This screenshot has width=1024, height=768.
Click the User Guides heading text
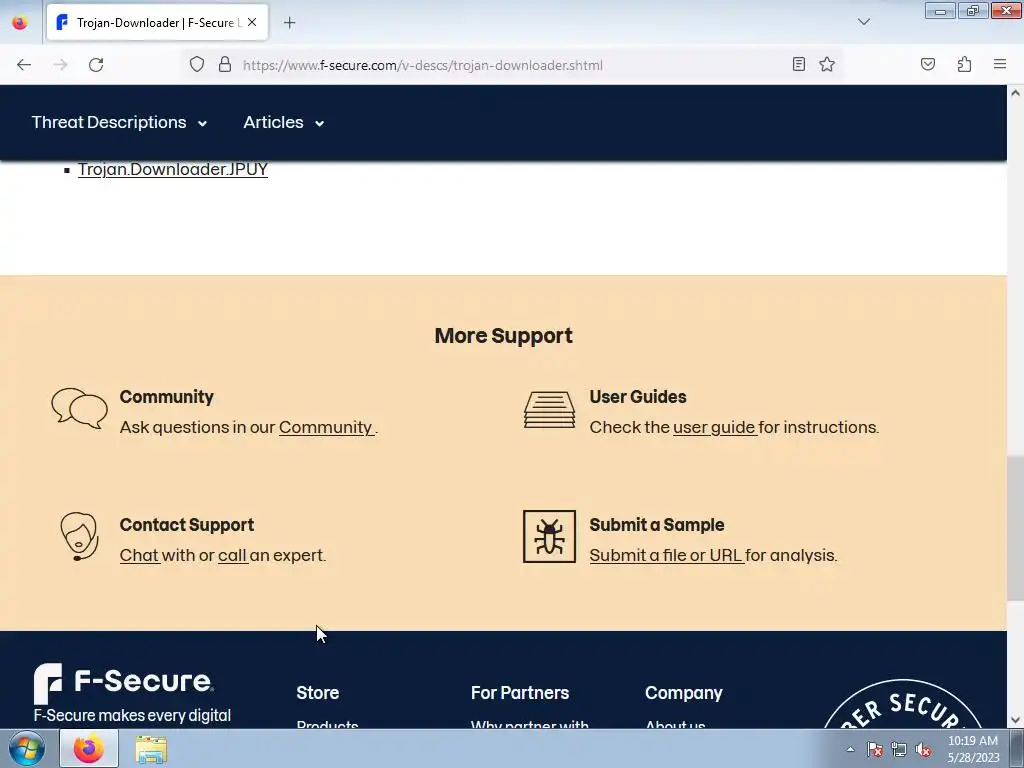tap(638, 397)
